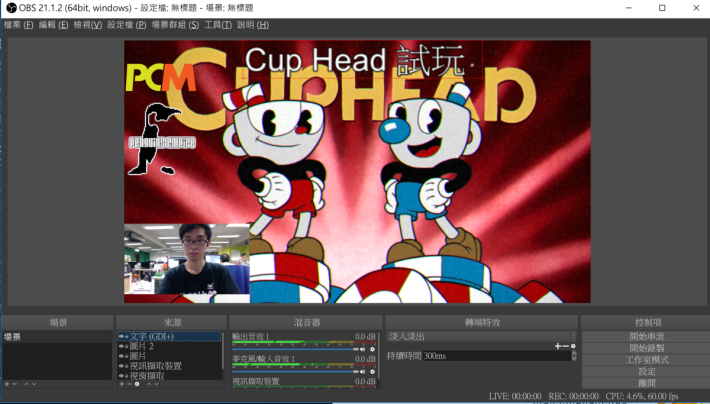Click 開始串流 to start streaming
Viewport: 710px width, 404px height.
point(647,337)
